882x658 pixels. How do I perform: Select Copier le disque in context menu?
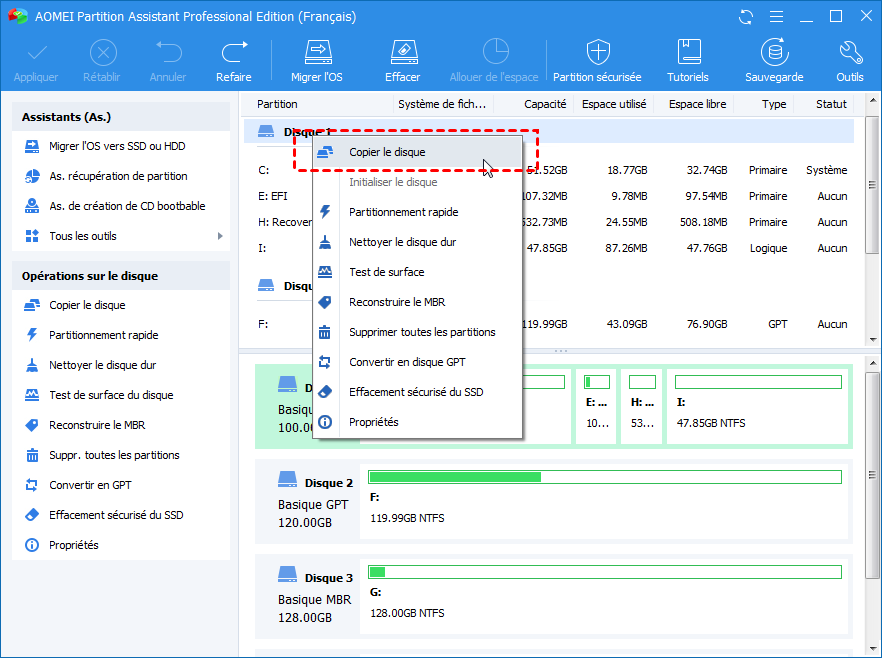[387, 152]
